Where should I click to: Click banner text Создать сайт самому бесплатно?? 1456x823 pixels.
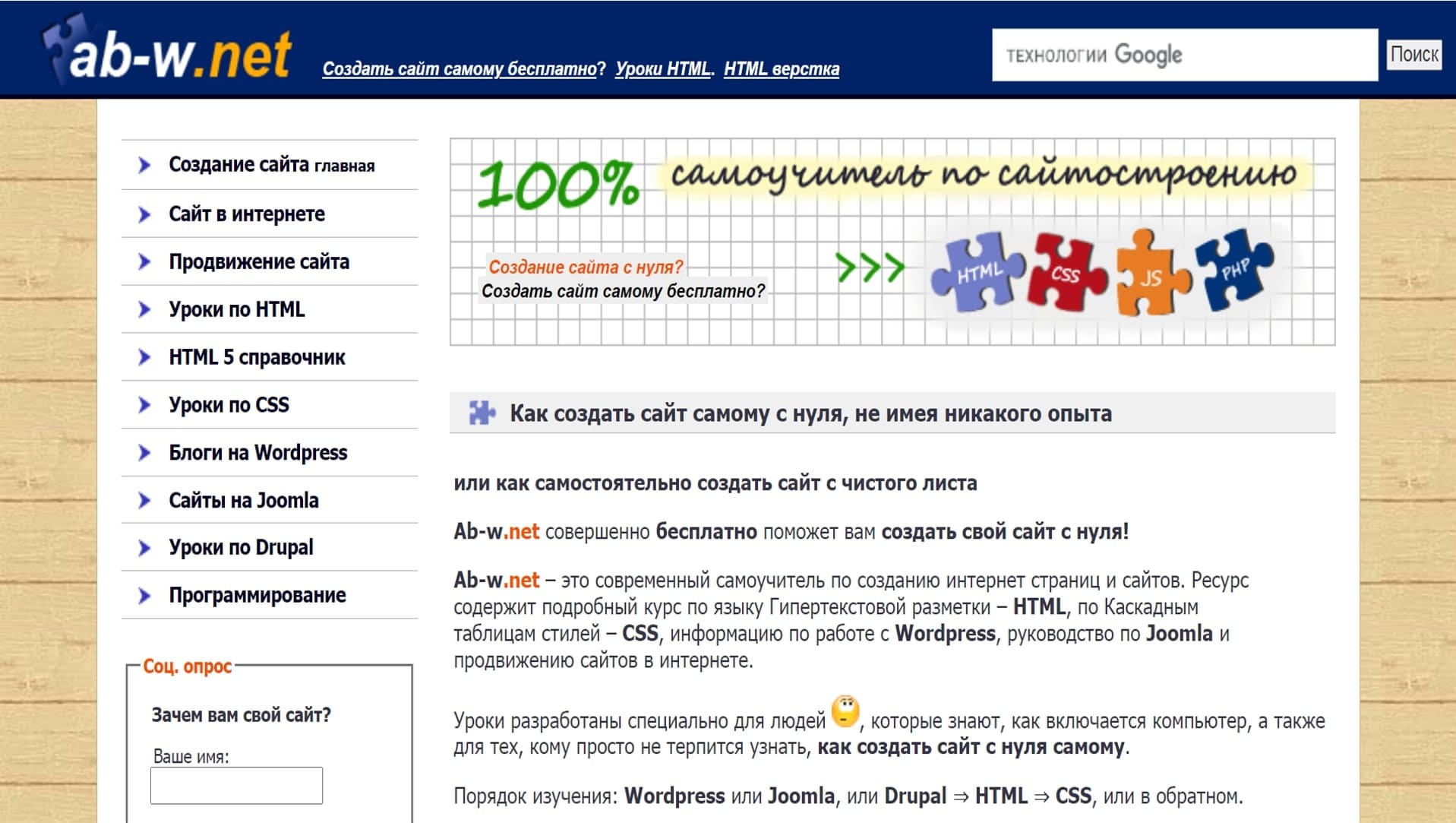point(623,291)
